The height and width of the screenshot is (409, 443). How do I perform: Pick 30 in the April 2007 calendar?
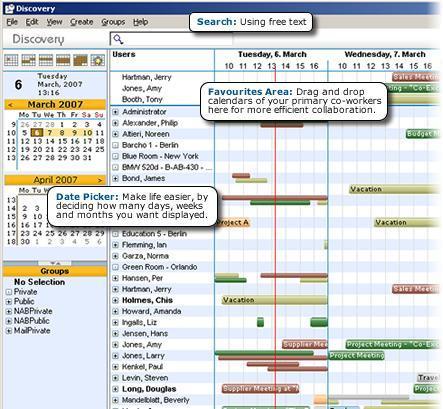[x=25, y=242]
